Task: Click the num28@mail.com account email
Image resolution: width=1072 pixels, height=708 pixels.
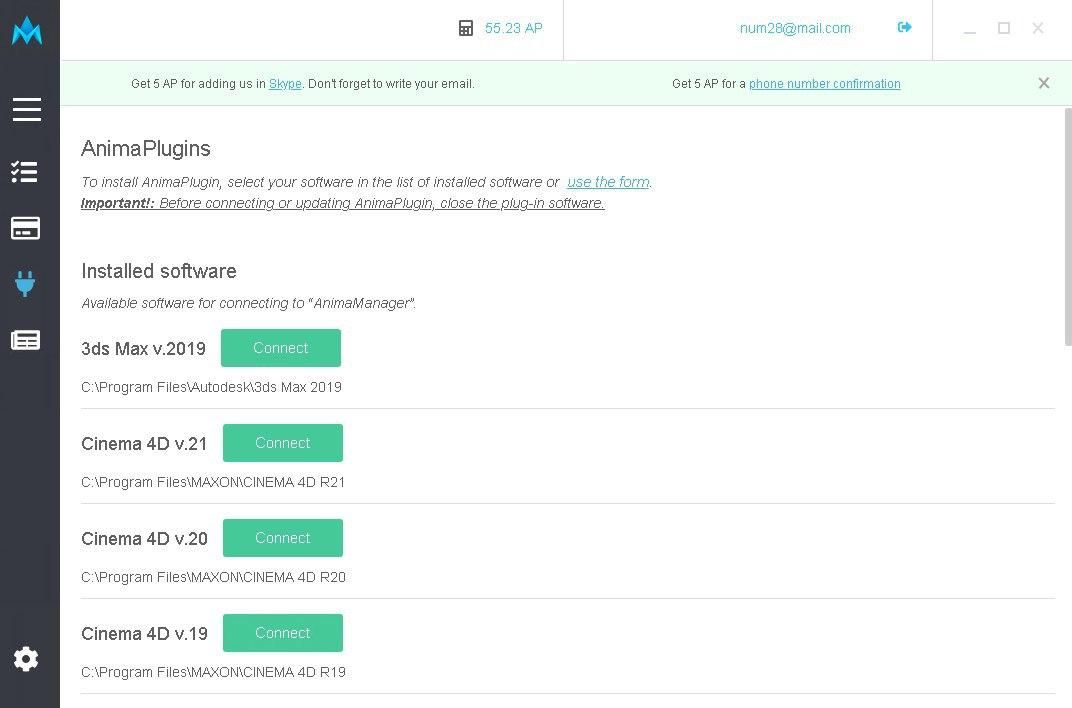Action: click(795, 28)
